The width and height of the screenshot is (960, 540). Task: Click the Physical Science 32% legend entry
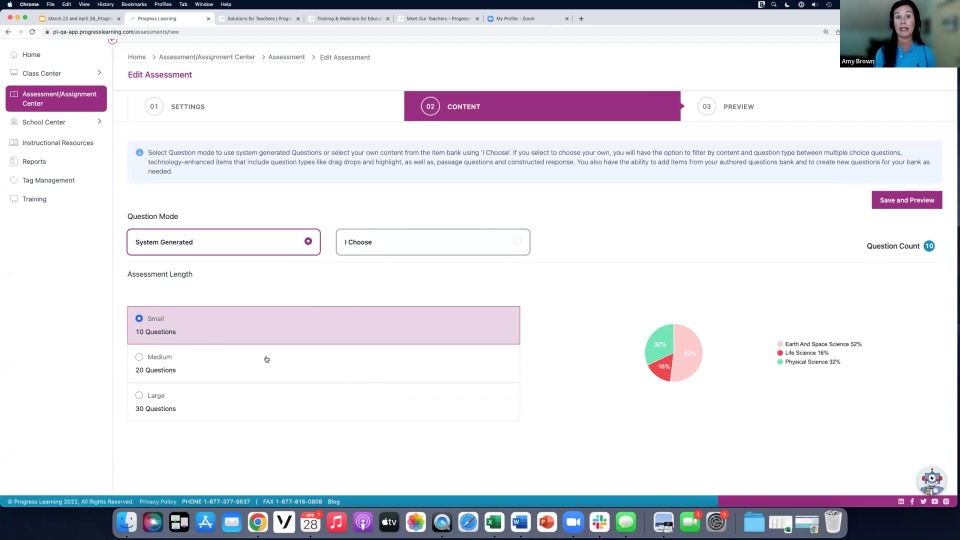808,362
